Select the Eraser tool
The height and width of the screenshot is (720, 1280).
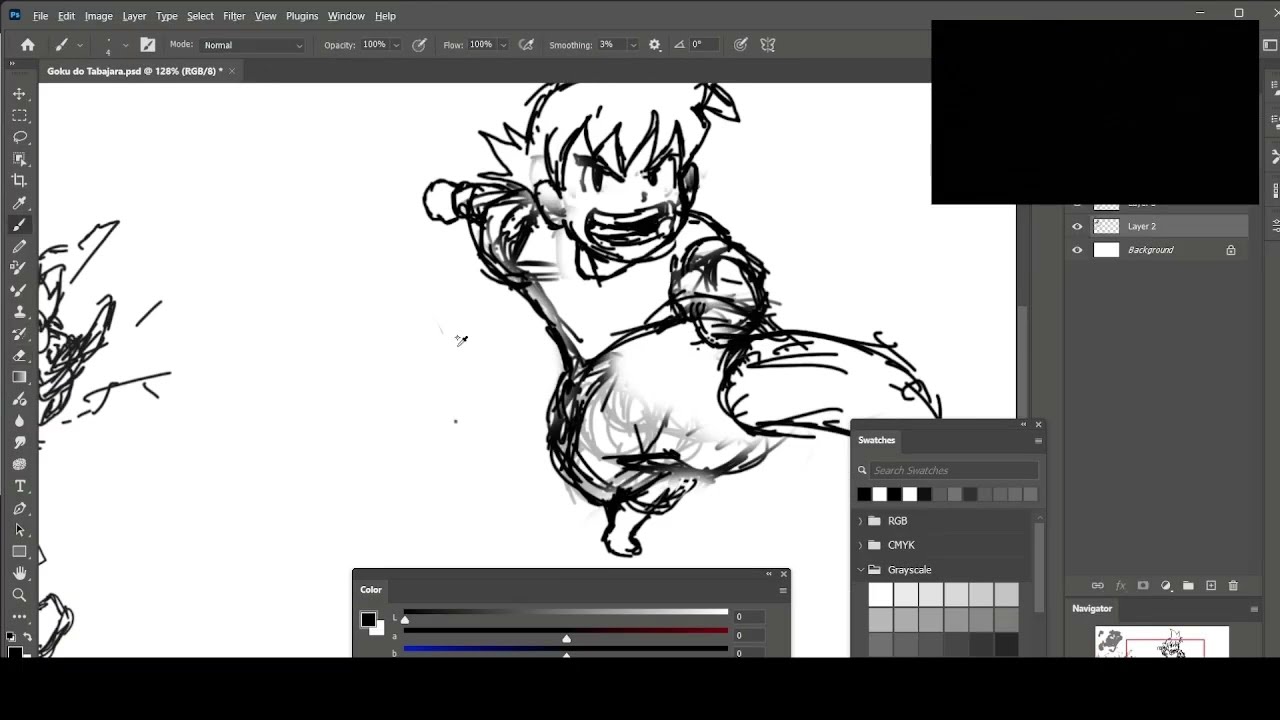(19, 355)
